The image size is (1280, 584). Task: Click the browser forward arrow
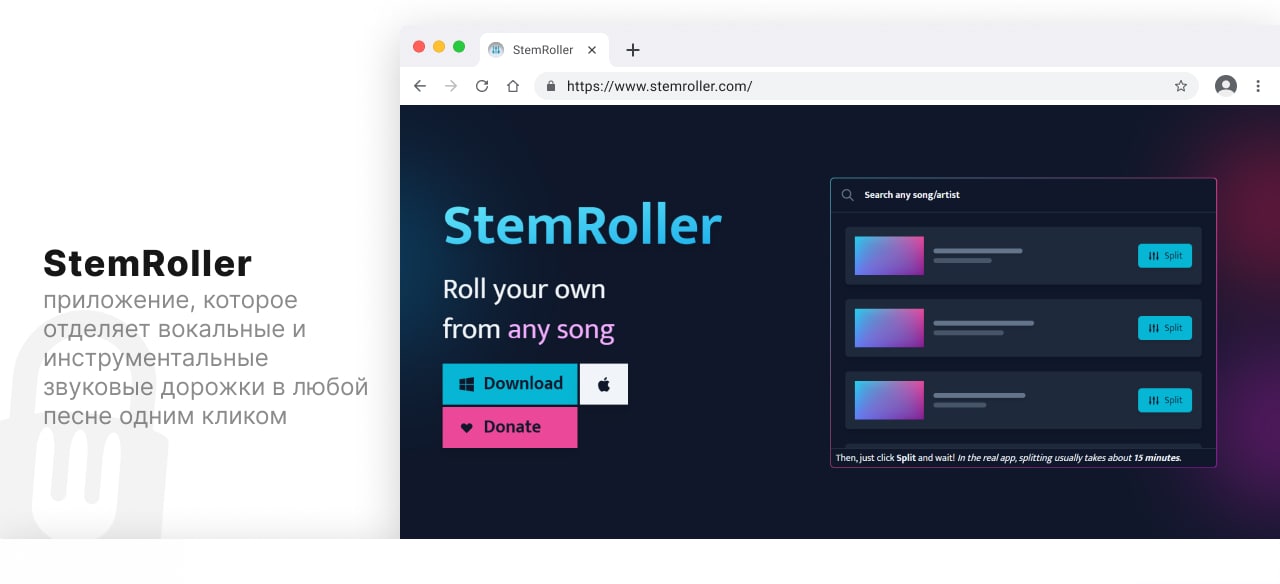point(451,86)
